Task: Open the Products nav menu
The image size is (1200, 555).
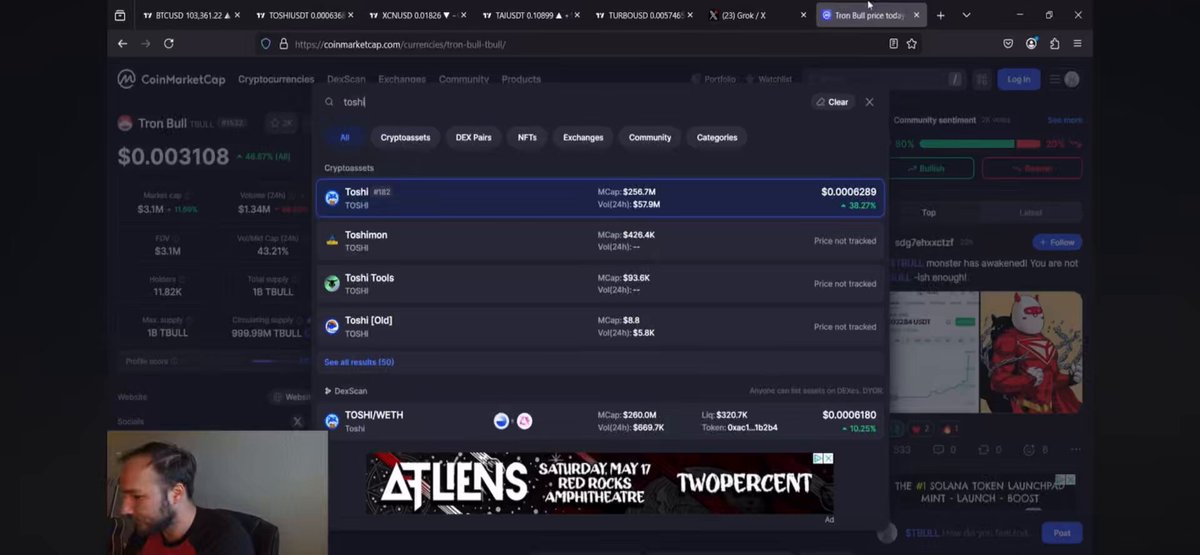Action: pyautogui.click(x=521, y=79)
